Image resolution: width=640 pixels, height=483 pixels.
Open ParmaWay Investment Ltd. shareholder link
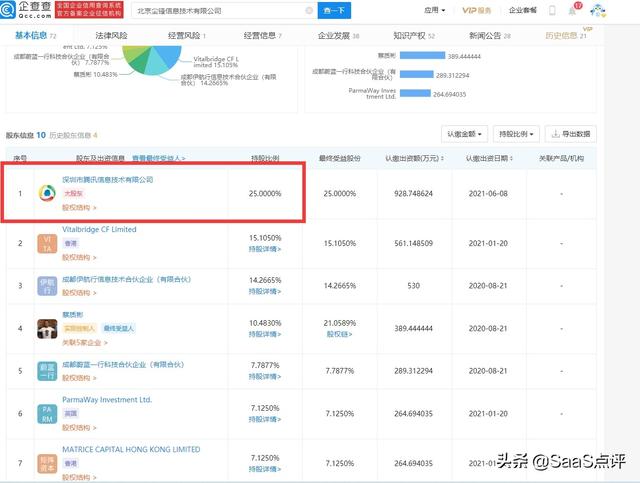pyautogui.click(x=107, y=400)
